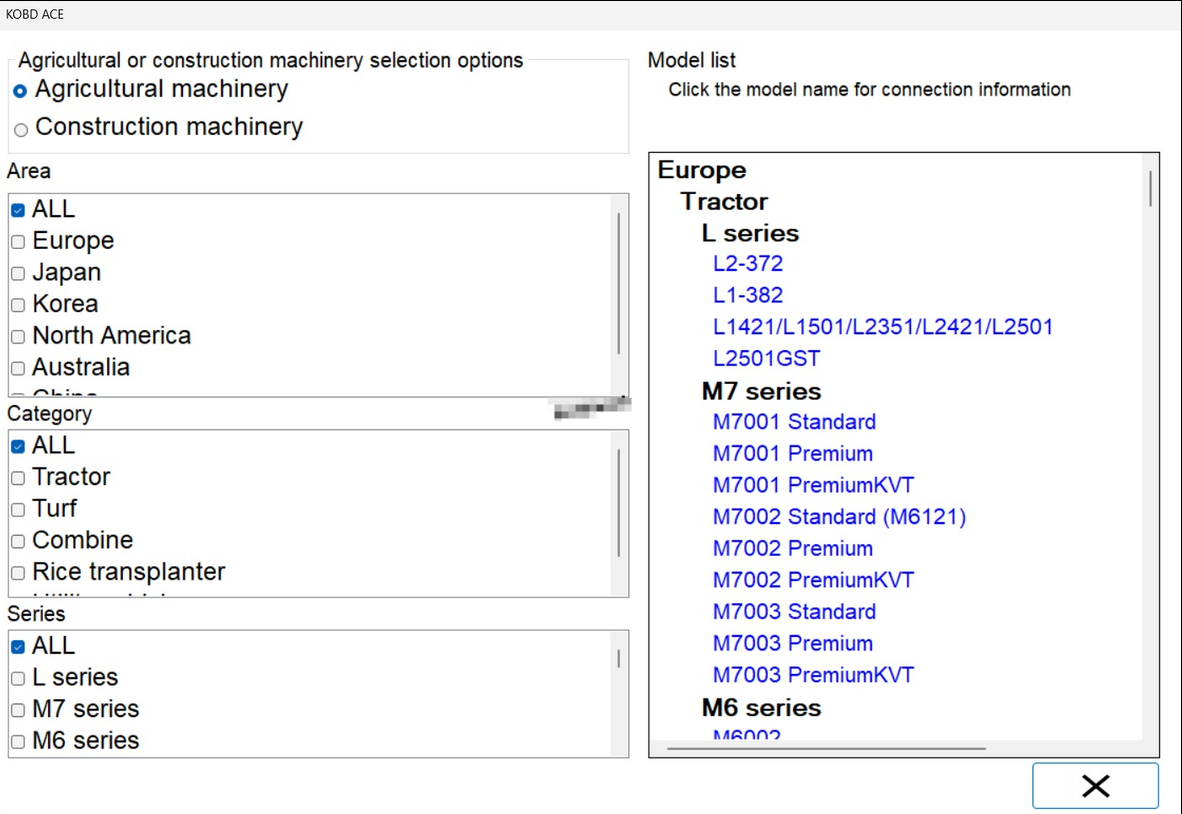Viewport: 1182px width, 814px height.
Task: Check the North America area checkbox
Action: [x=18, y=337]
